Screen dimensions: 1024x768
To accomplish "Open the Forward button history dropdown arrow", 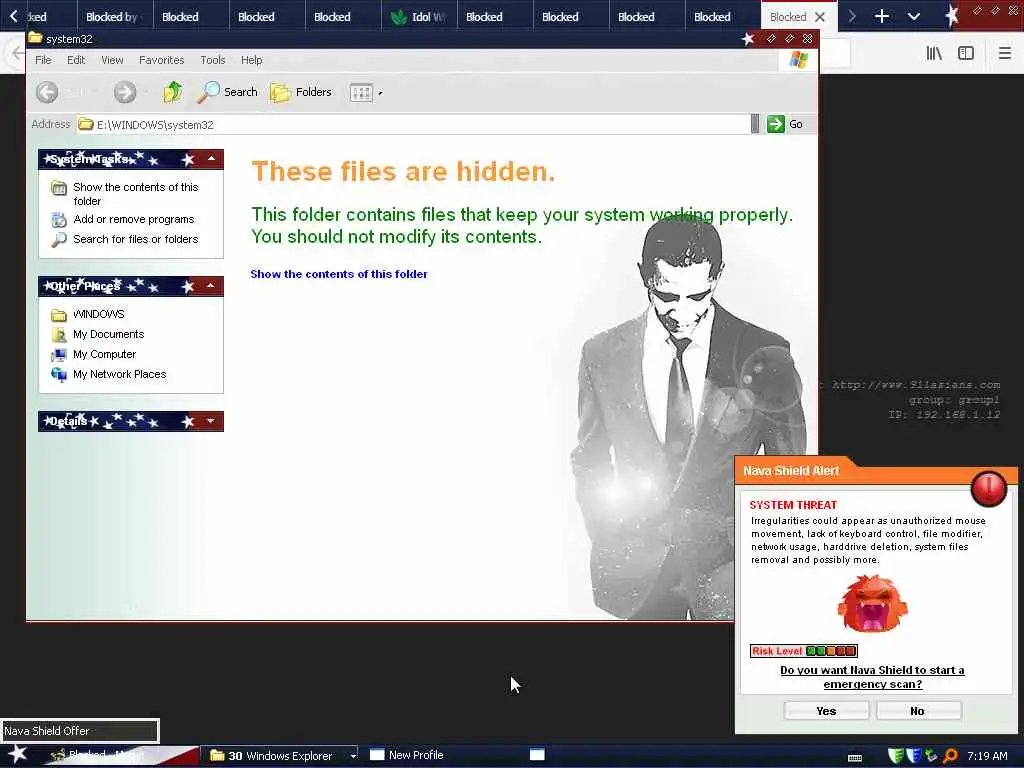I will click(x=145, y=93).
